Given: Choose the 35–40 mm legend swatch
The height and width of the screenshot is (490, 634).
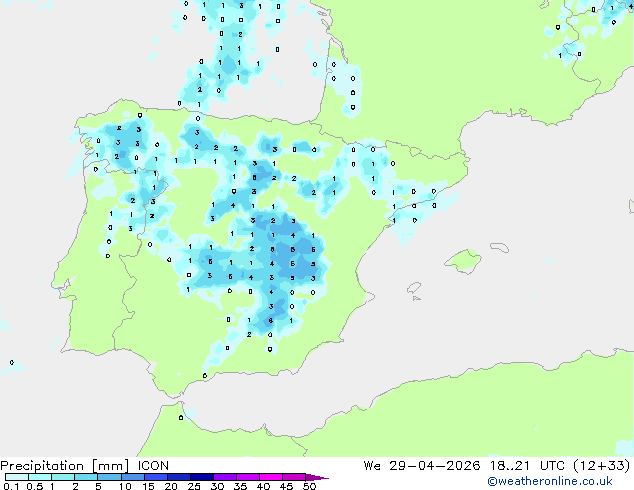Looking at the screenshot, I should pyautogui.click(x=248, y=477).
